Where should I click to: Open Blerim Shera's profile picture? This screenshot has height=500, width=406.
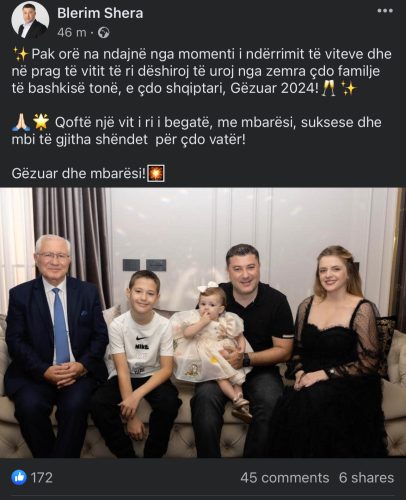pos(30,20)
